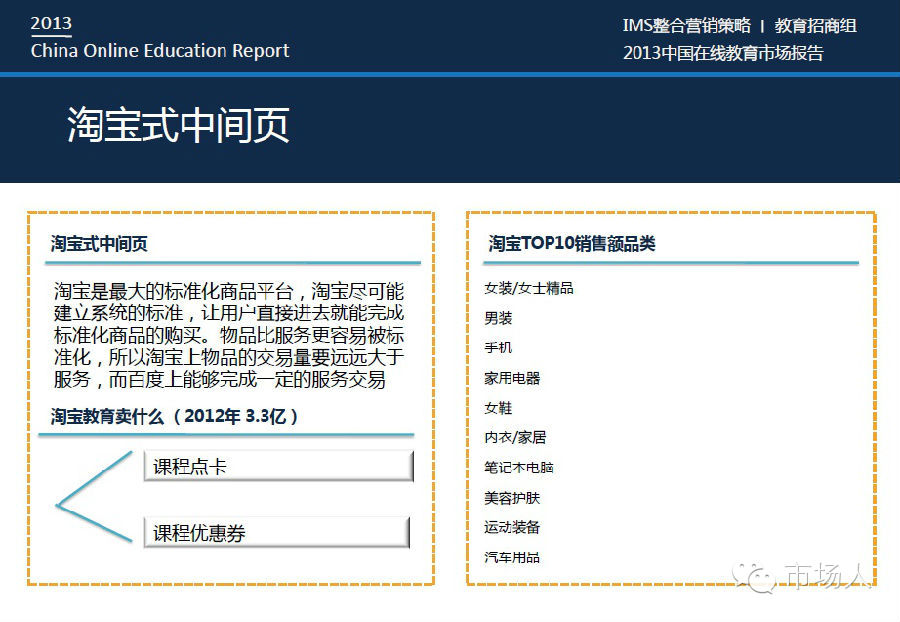Select 手机 list item
Screen dimensions: 900x622
click(x=498, y=348)
